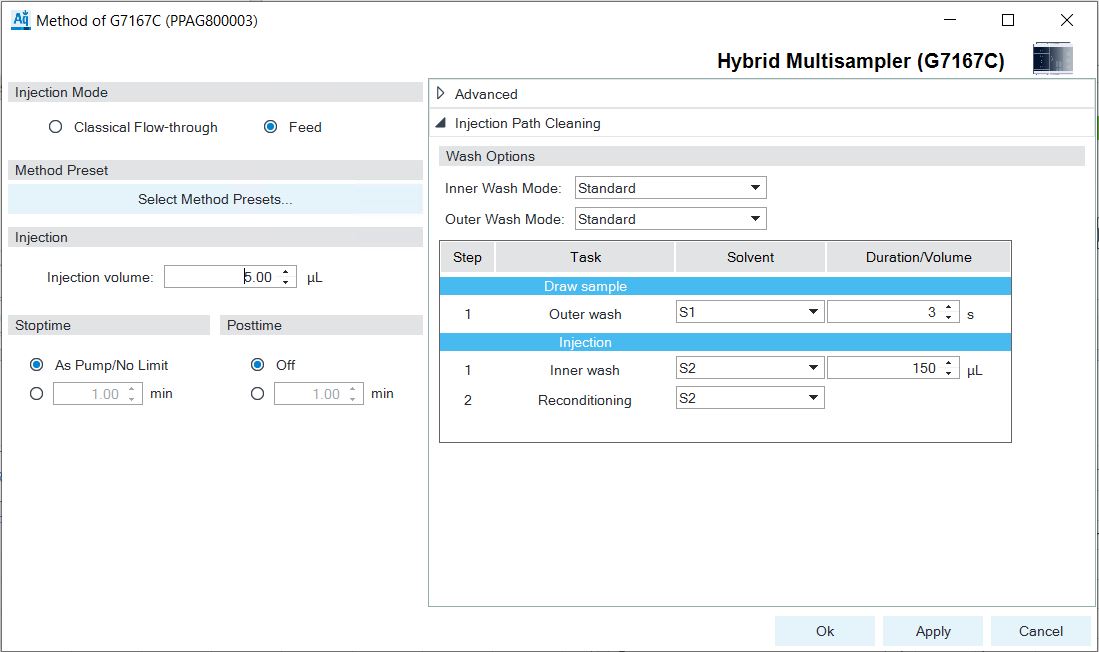The image size is (1099, 652).
Task: Click the application icon in title bar
Action: pos(20,20)
